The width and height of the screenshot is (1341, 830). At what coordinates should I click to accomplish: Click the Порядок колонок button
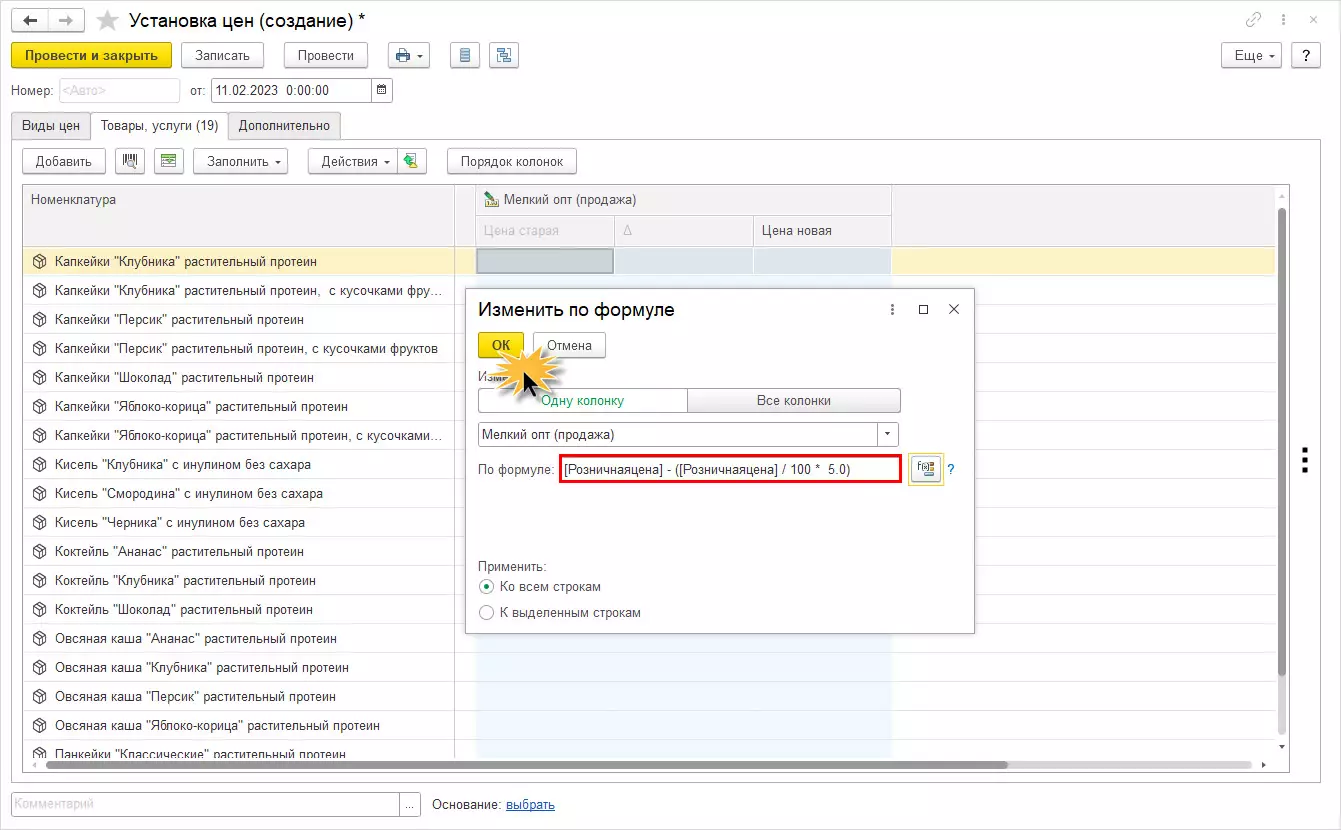pos(512,161)
